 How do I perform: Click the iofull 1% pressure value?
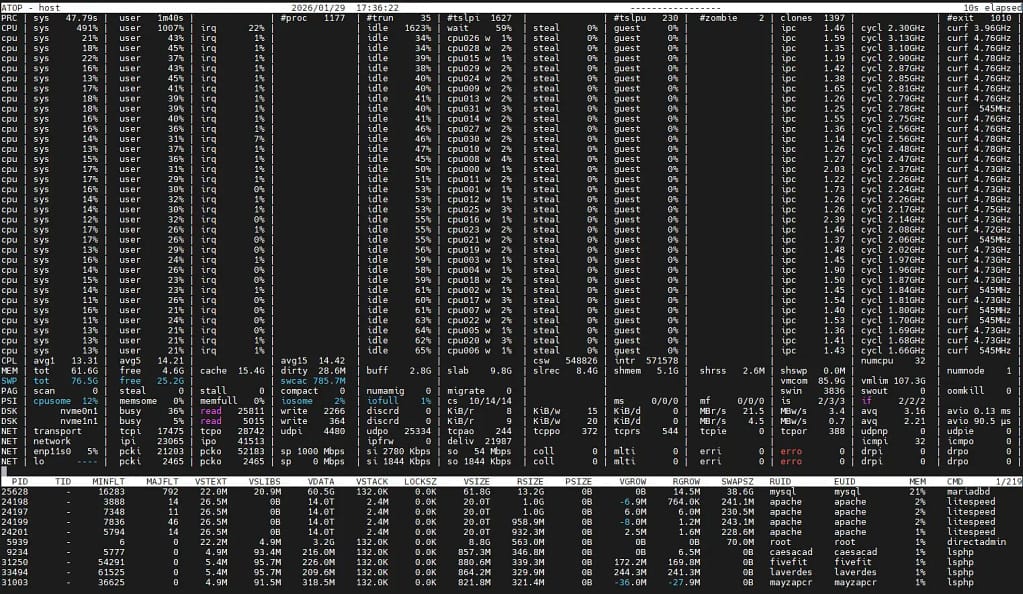(x=399, y=401)
